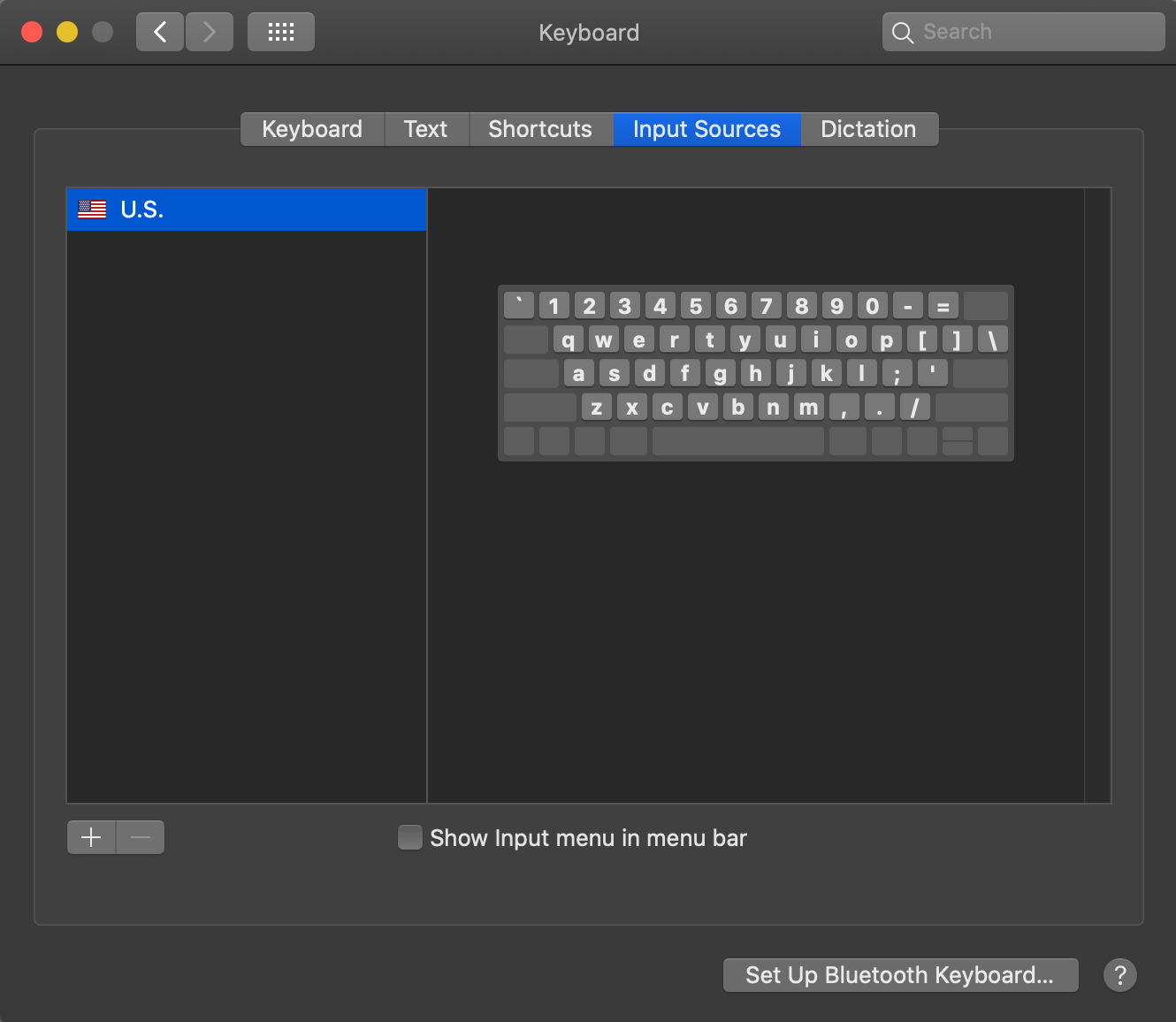Click the help question mark button
This screenshot has height=1022, width=1176.
pos(1119,975)
